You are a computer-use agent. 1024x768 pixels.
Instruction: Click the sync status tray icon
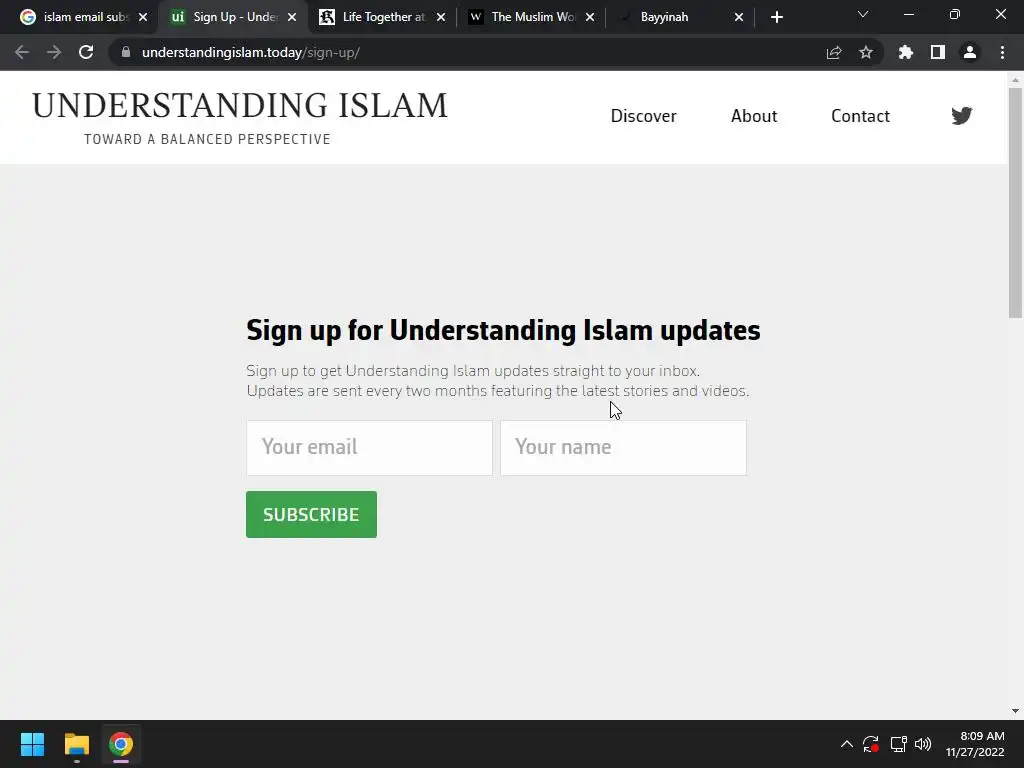[871, 744]
